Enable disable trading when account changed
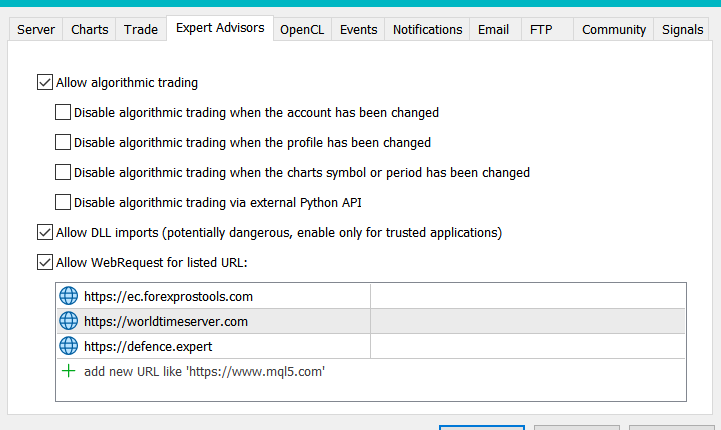 [x=63, y=113]
